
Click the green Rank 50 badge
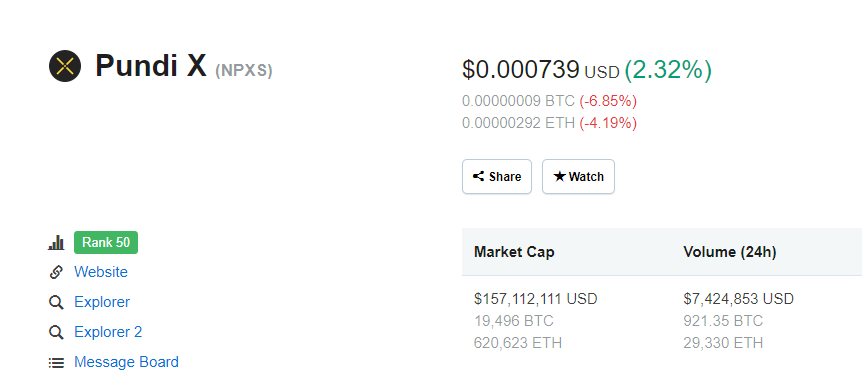tap(106, 242)
